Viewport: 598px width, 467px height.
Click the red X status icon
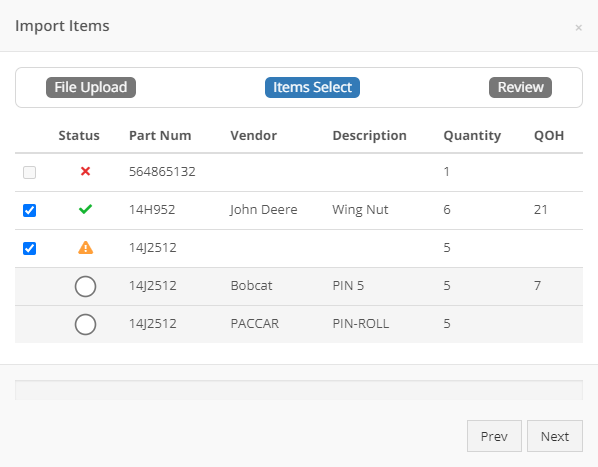[85, 172]
